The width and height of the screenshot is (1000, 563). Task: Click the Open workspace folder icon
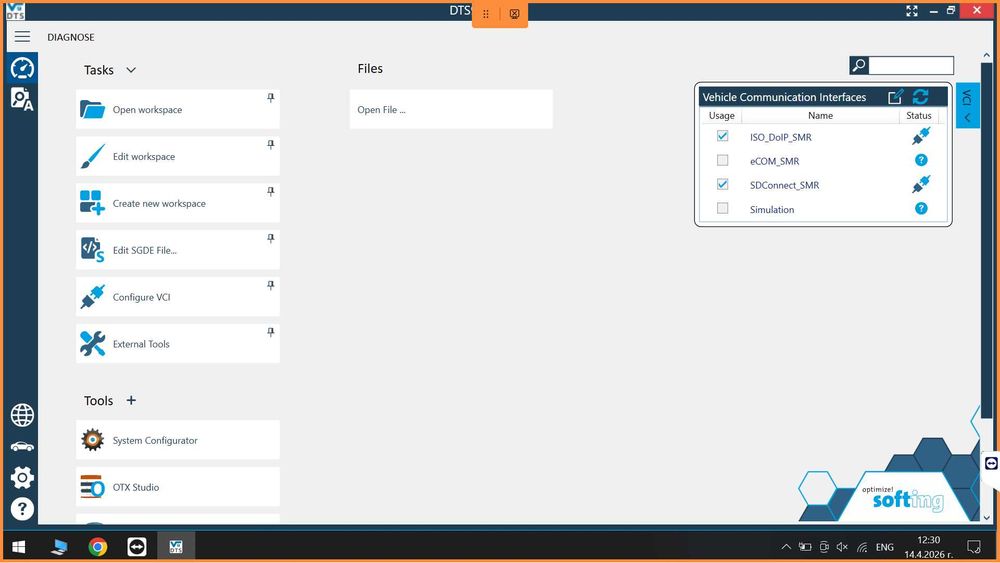tap(92, 110)
